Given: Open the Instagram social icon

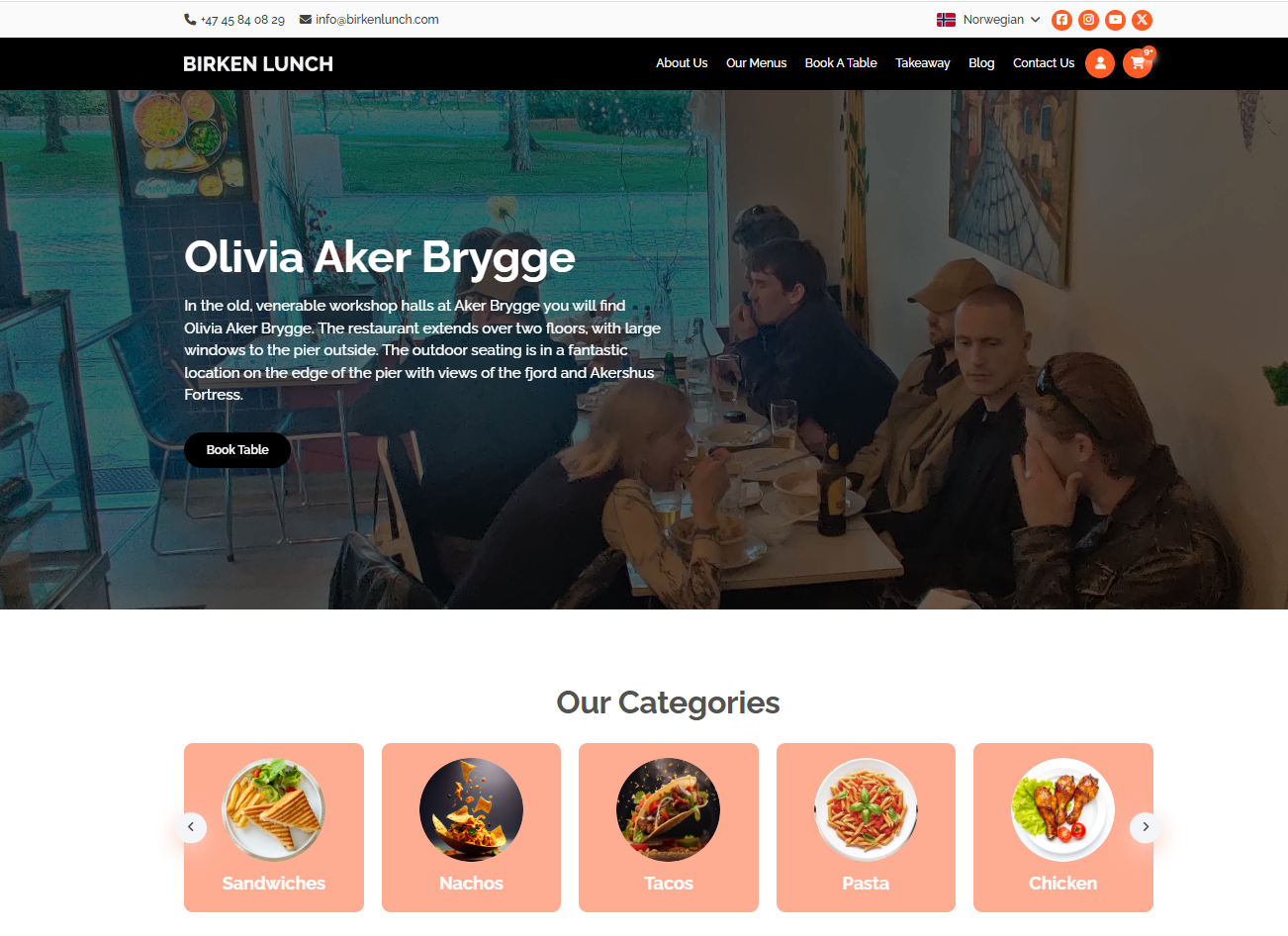Looking at the screenshot, I should coord(1088,20).
